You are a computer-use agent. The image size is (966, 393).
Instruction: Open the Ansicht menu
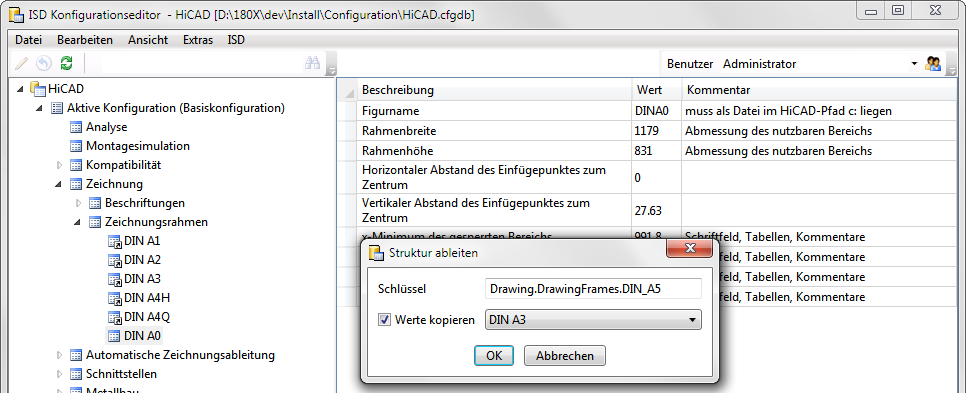[148, 40]
